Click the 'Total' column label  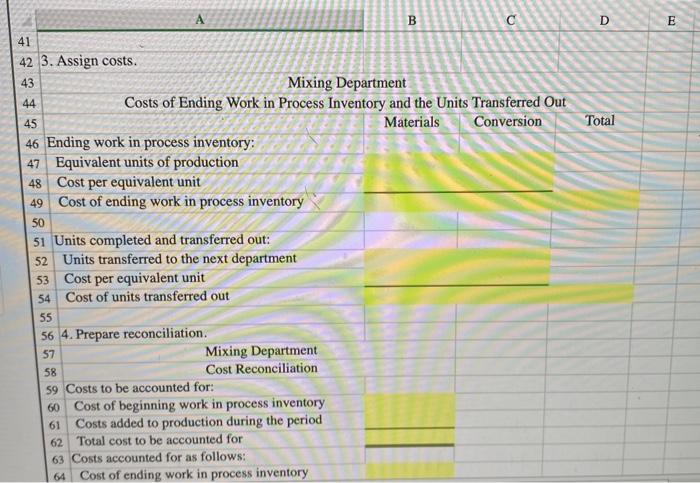[600, 121]
